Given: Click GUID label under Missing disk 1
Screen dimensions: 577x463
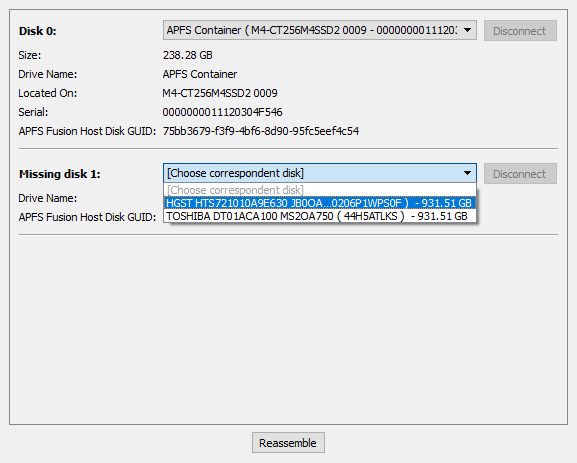Looking at the screenshot, I should [x=88, y=217].
